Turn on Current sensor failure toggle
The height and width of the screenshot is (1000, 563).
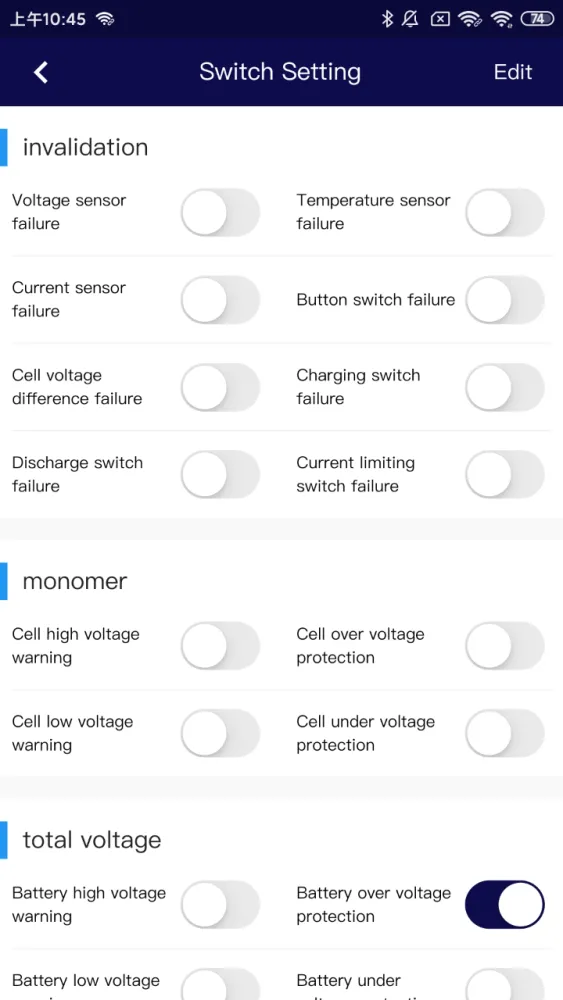[221, 300]
